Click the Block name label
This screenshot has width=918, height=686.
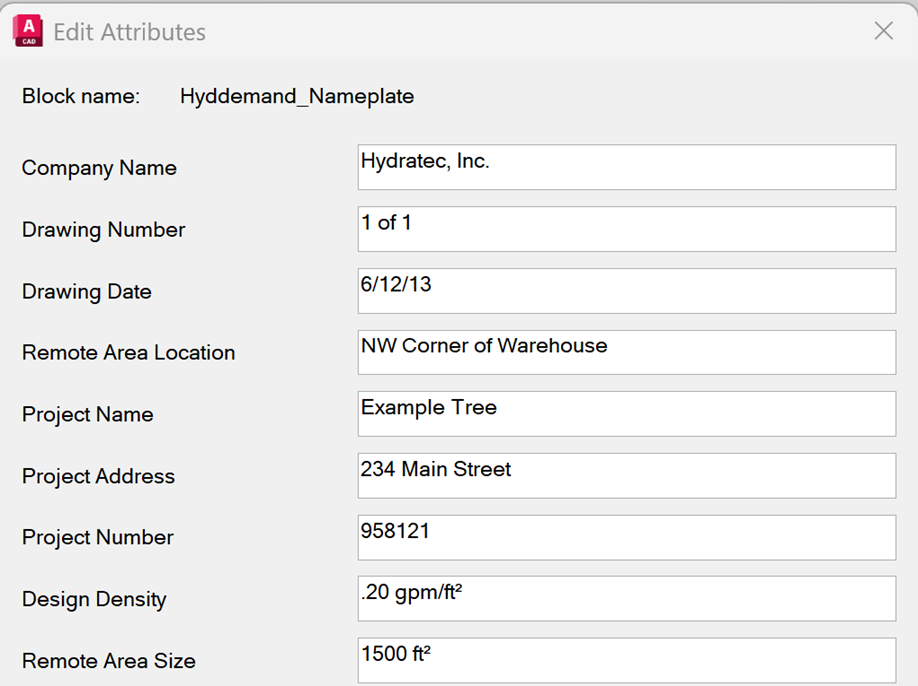pyautogui.click(x=80, y=96)
